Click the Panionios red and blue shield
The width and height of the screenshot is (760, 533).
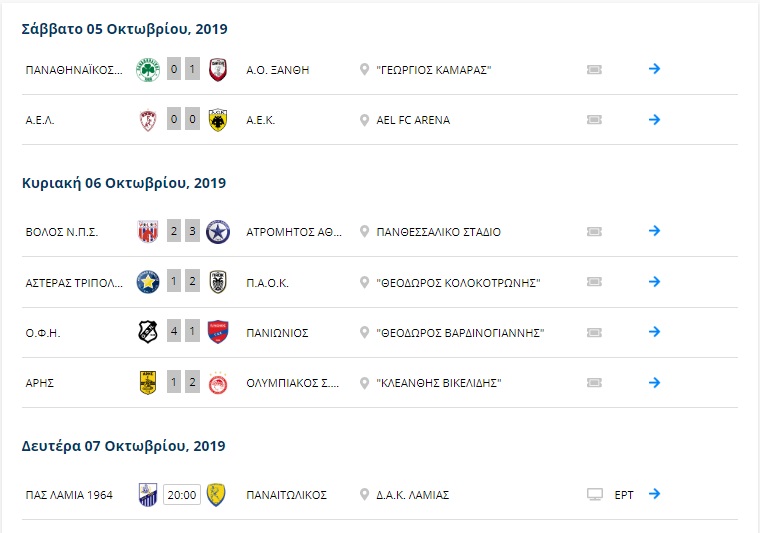218,332
